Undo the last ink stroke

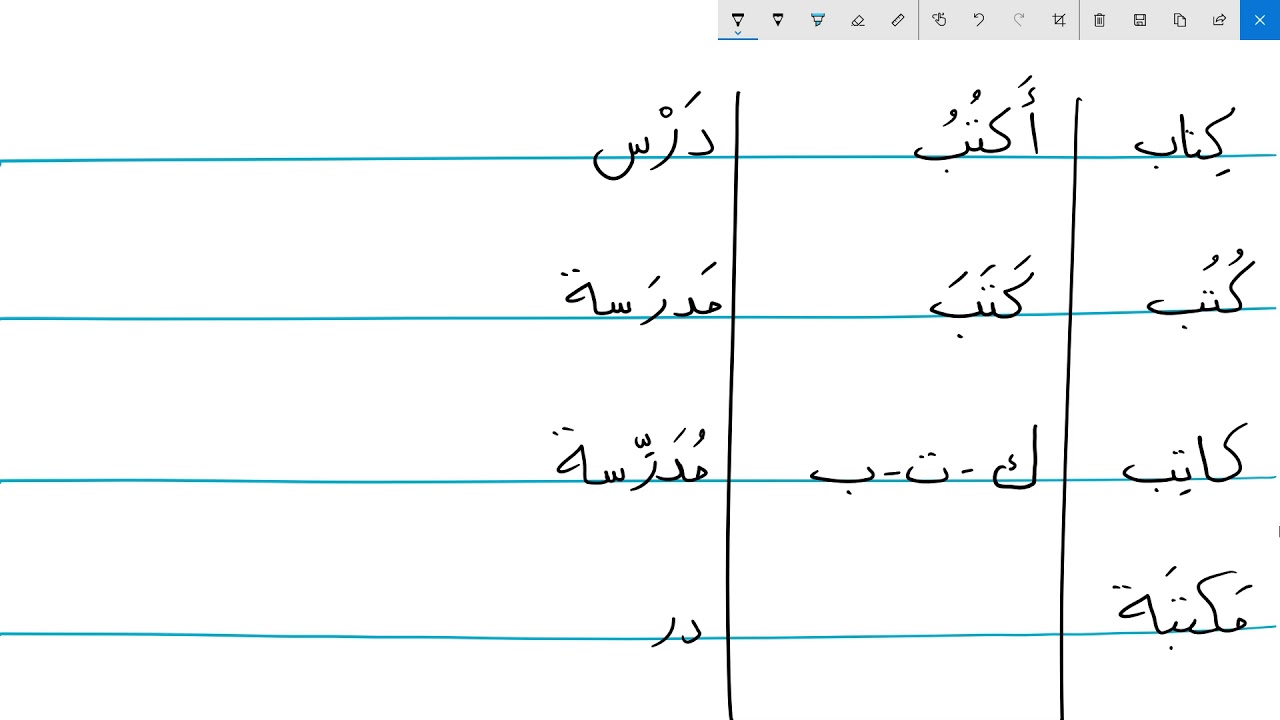979,20
